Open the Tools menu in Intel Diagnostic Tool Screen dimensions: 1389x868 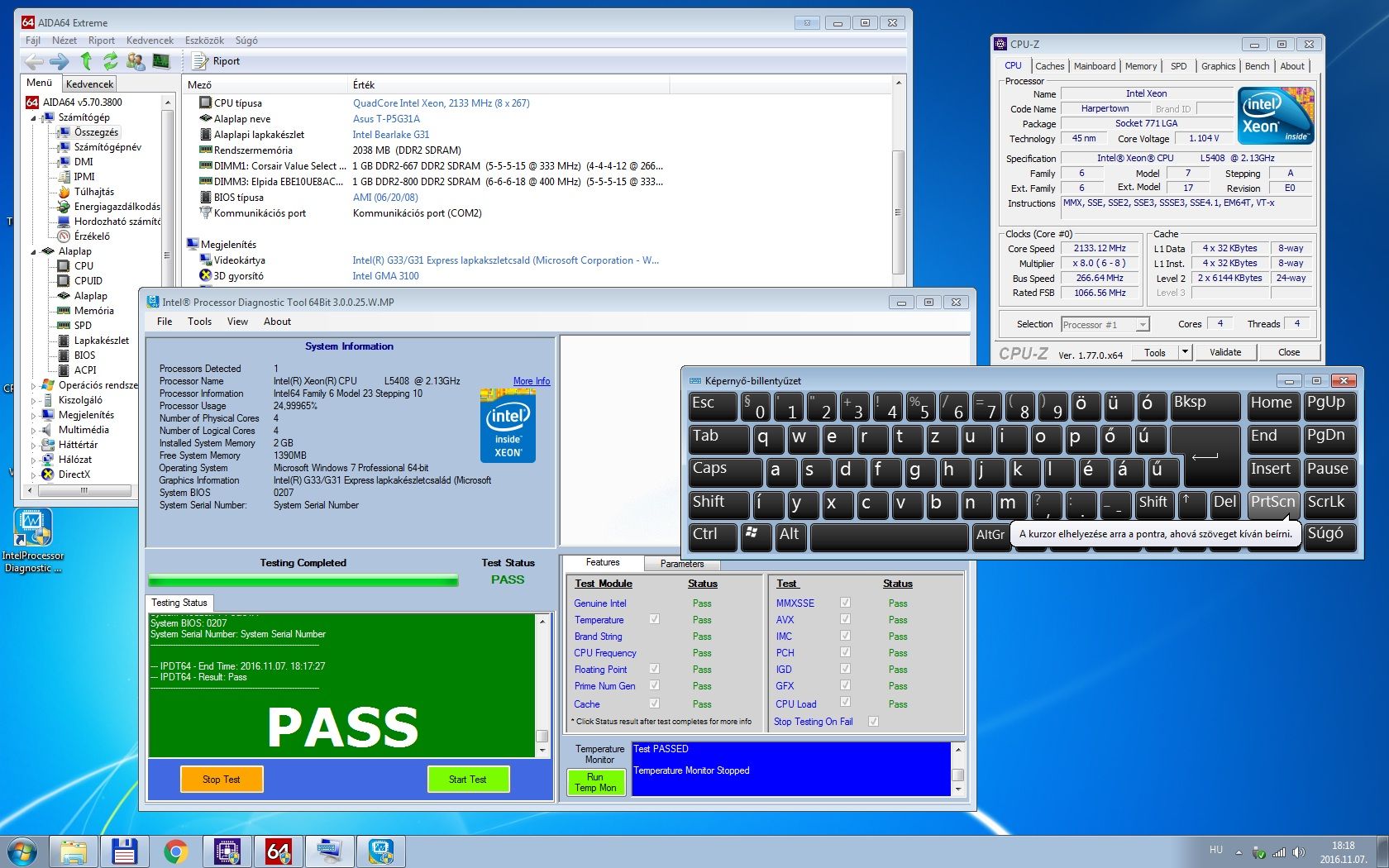click(x=199, y=322)
